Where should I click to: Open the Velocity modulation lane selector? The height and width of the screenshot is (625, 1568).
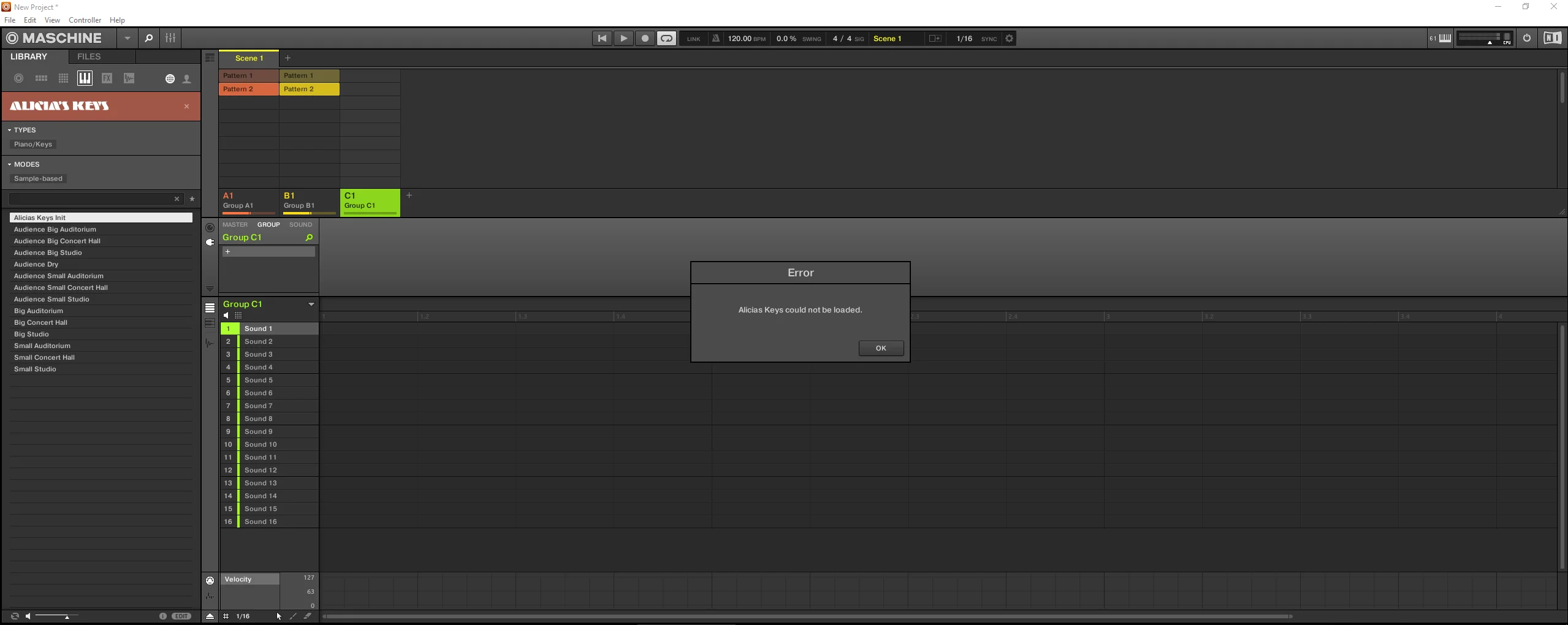coord(250,579)
